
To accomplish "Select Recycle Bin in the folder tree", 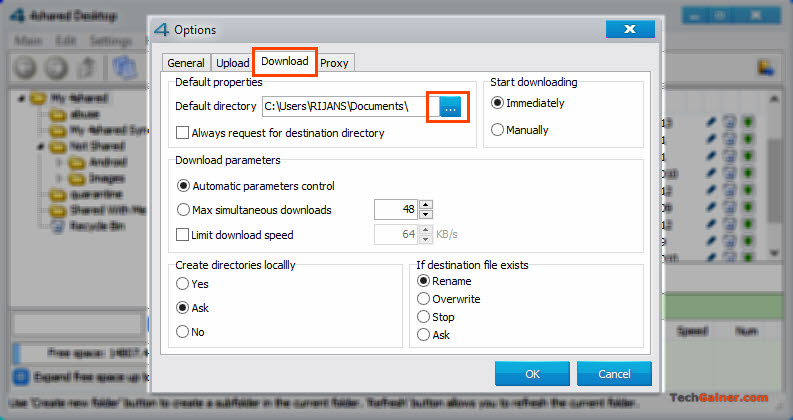I will [88, 226].
